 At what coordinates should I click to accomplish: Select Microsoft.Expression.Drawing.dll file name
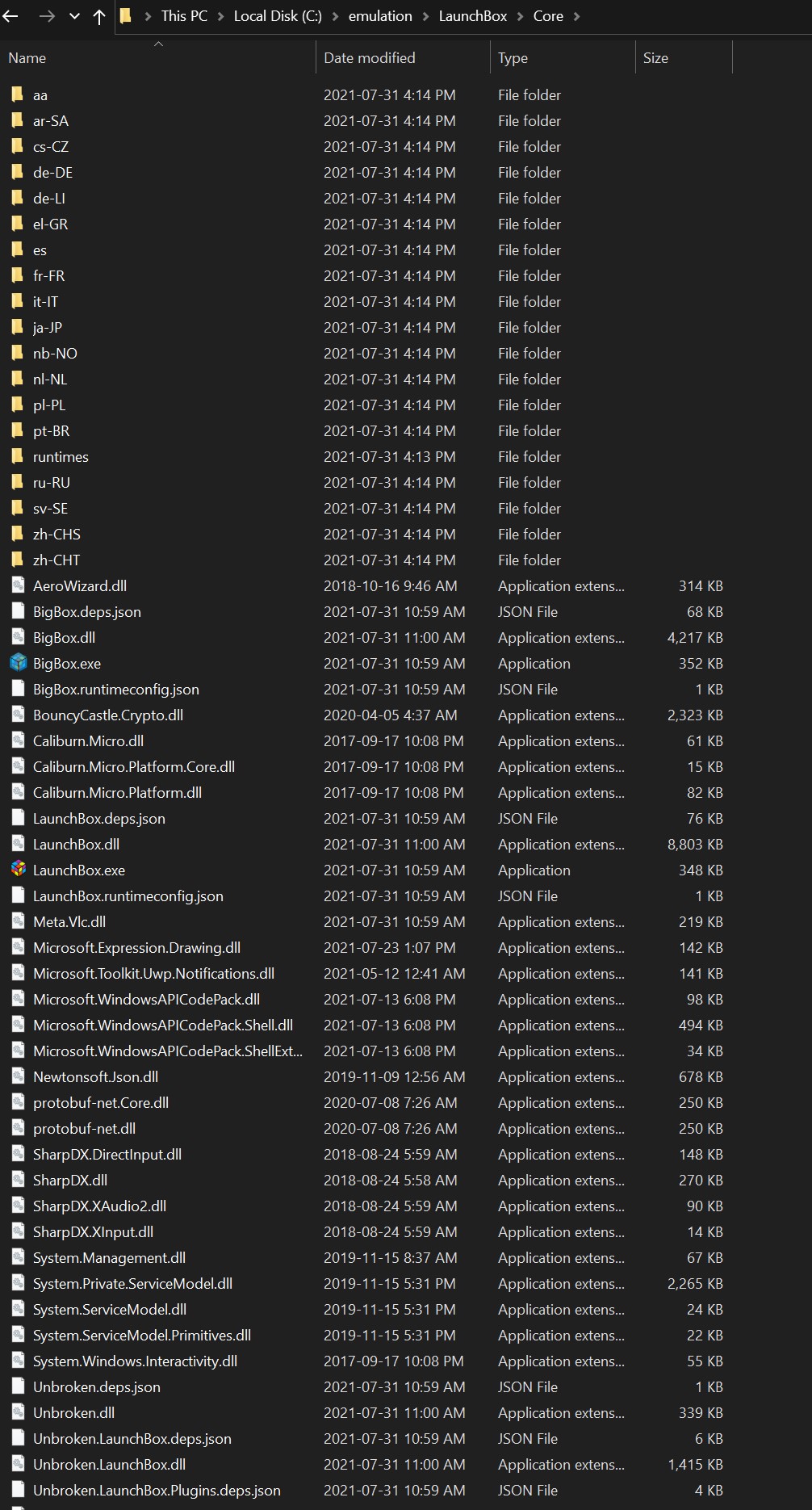click(136, 948)
